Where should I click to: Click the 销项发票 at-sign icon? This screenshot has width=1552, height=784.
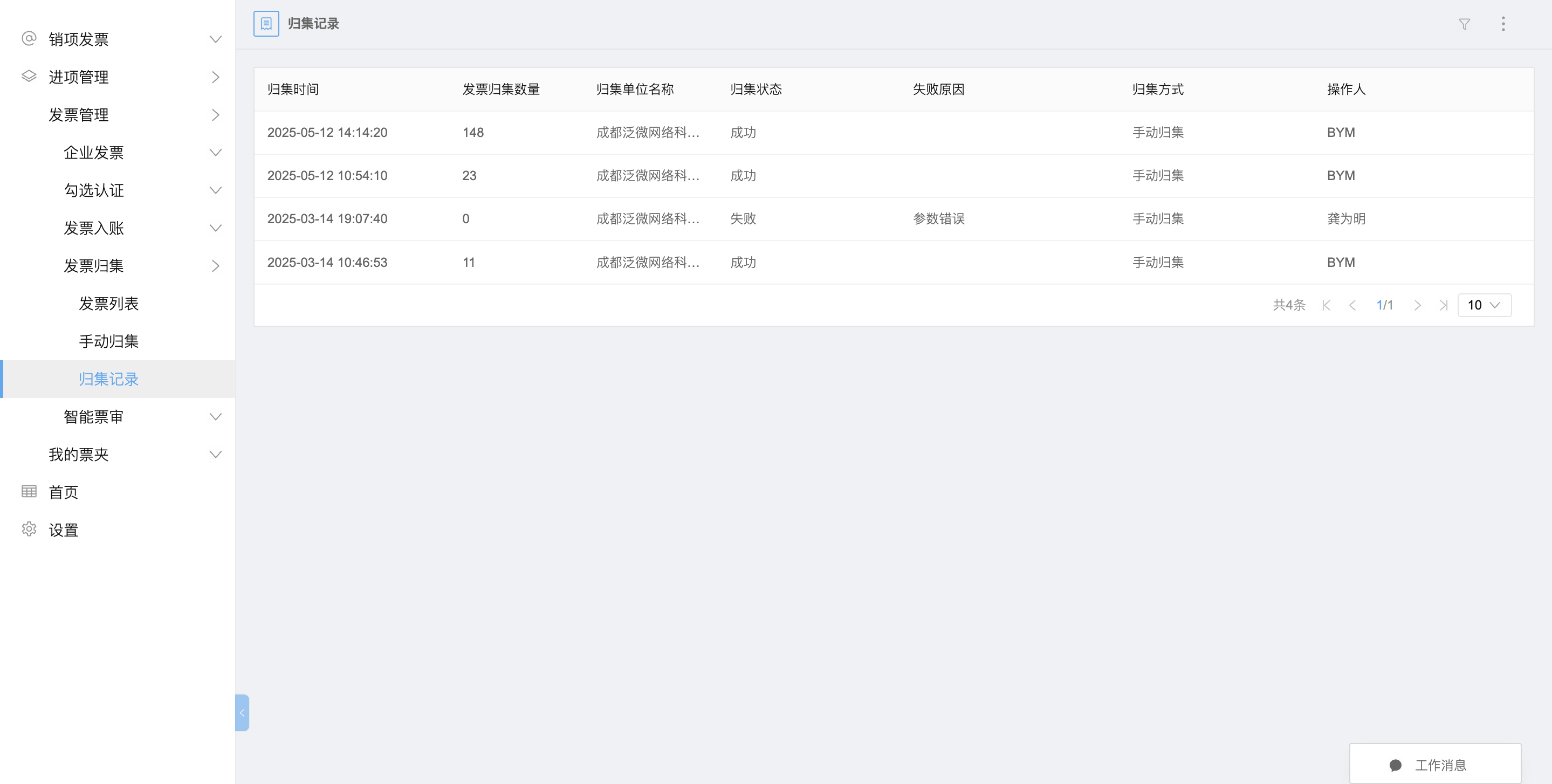[x=29, y=39]
